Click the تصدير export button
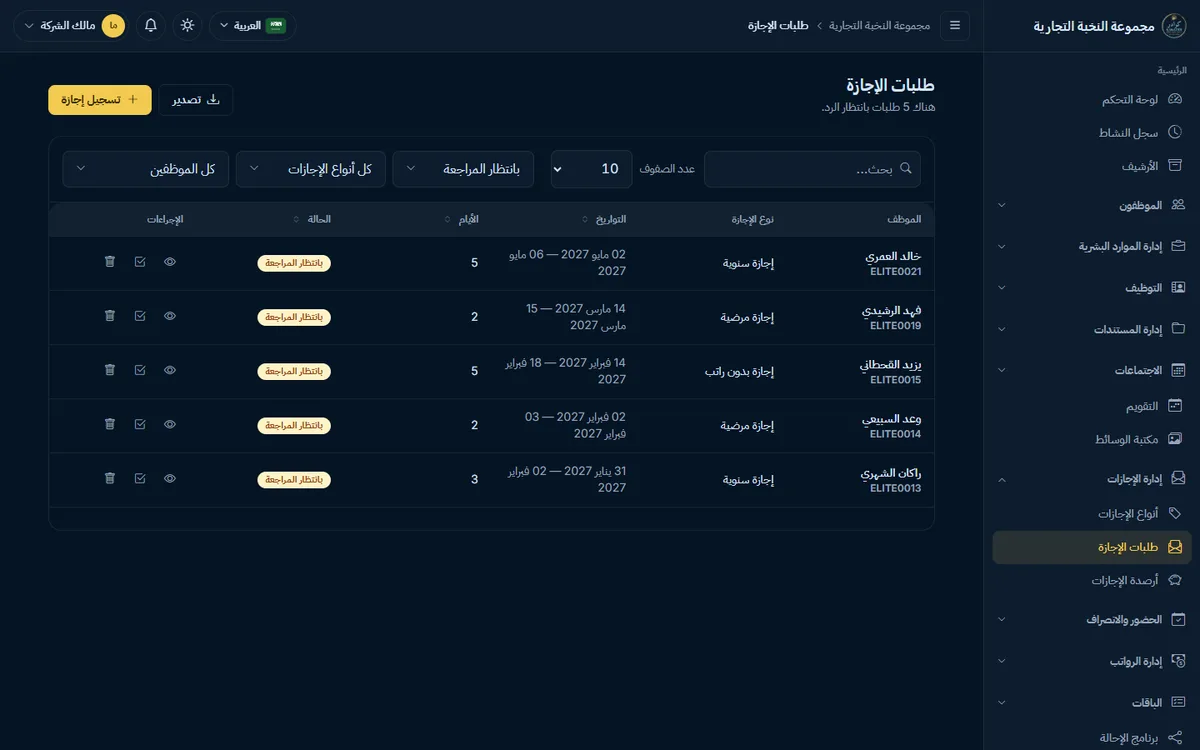Viewport: 1200px width, 750px height. [196, 100]
